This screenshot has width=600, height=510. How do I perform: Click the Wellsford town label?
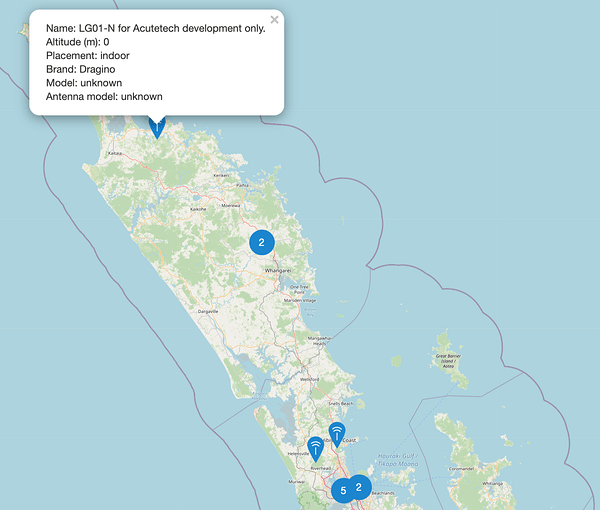point(310,379)
